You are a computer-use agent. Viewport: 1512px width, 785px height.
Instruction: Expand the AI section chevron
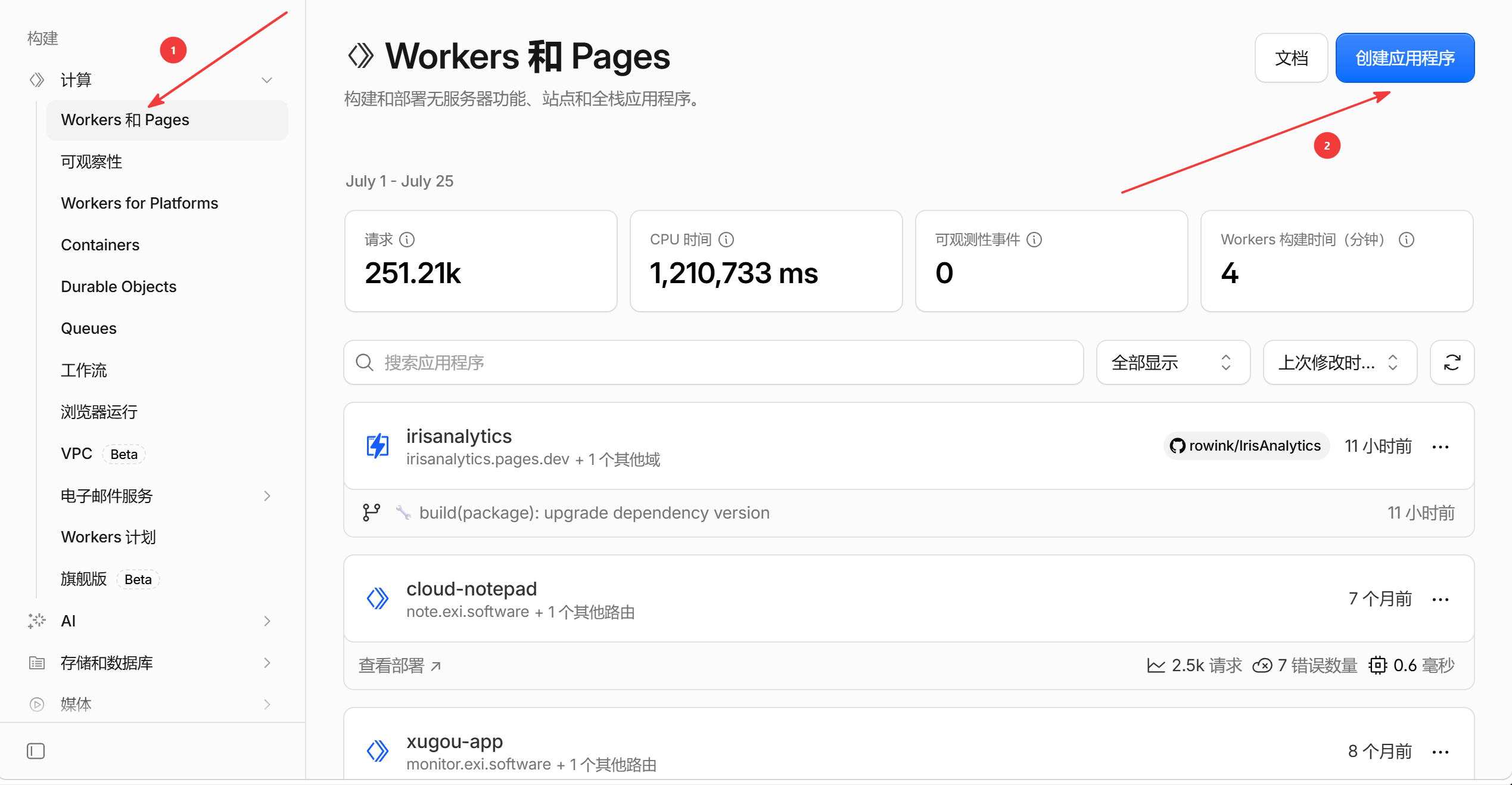267,621
